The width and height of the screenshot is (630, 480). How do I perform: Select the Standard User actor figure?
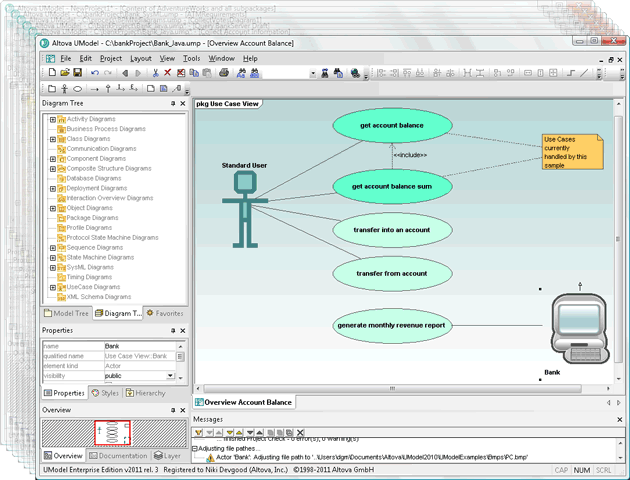click(x=245, y=209)
